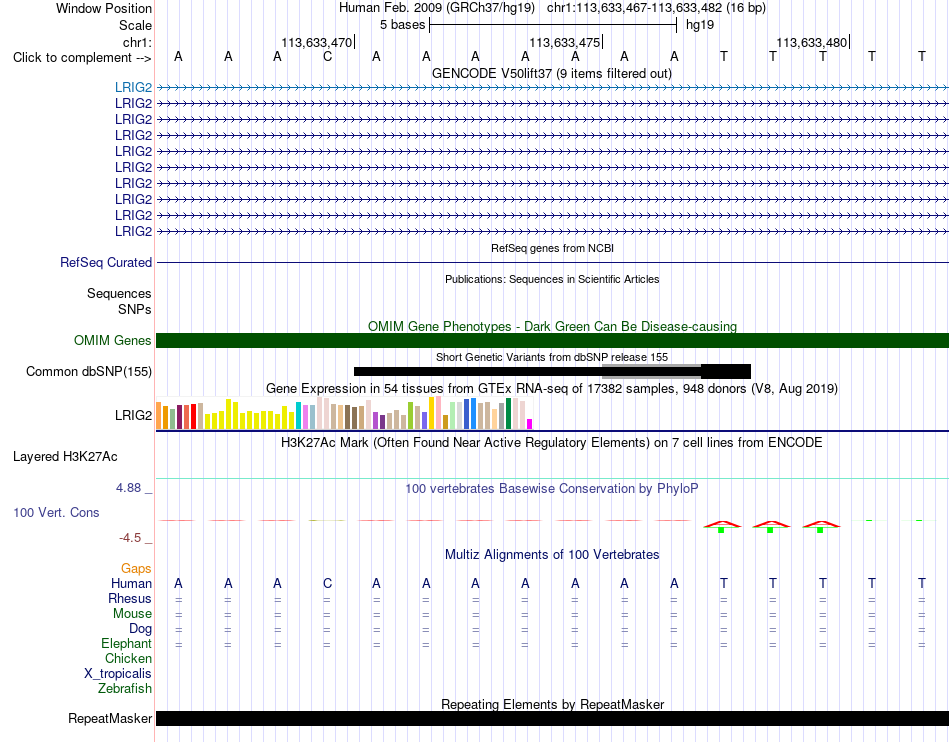950x742 pixels.
Task: Click the 'Mouse' species label
Action: tap(132, 614)
